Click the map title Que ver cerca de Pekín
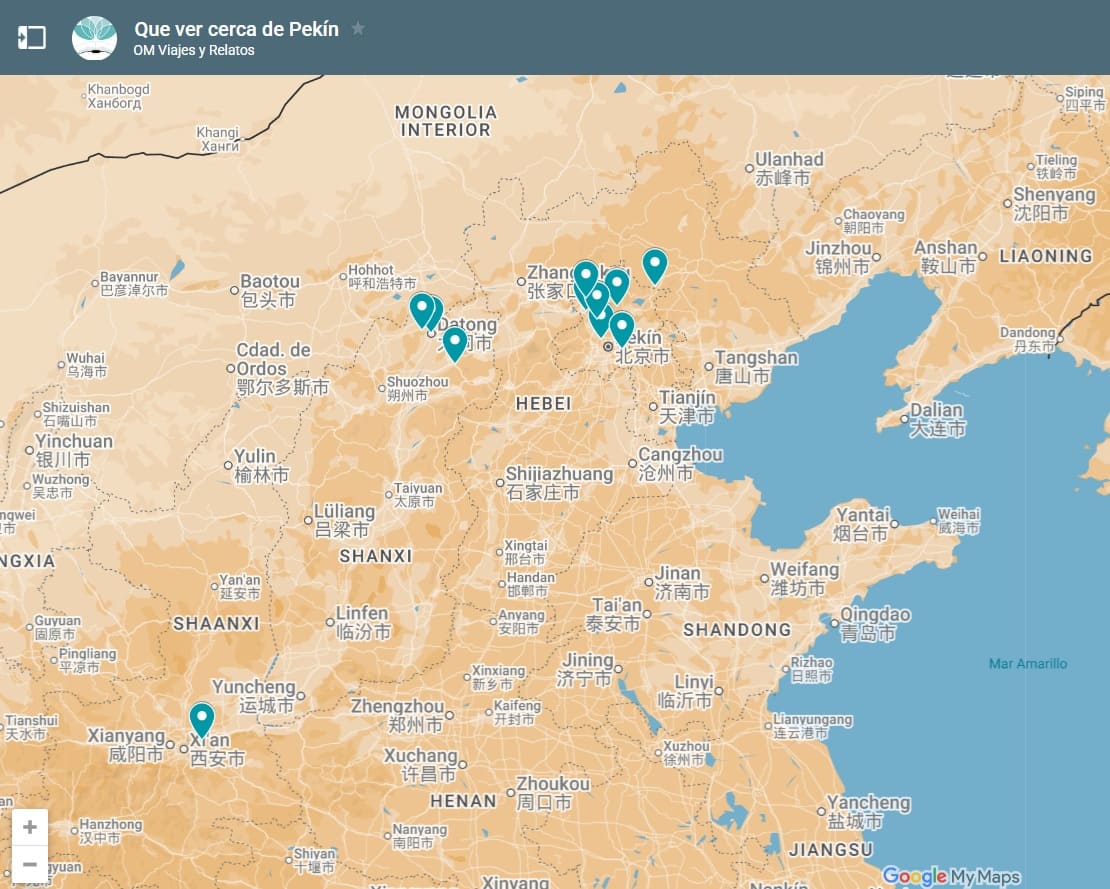The width and height of the screenshot is (1110, 889). [236, 29]
